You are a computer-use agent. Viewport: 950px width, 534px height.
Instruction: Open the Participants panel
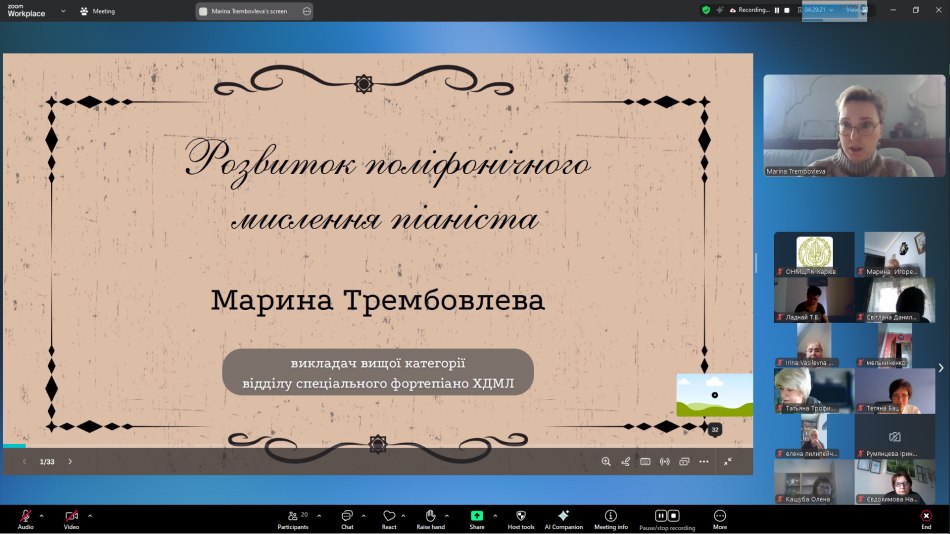(x=293, y=516)
